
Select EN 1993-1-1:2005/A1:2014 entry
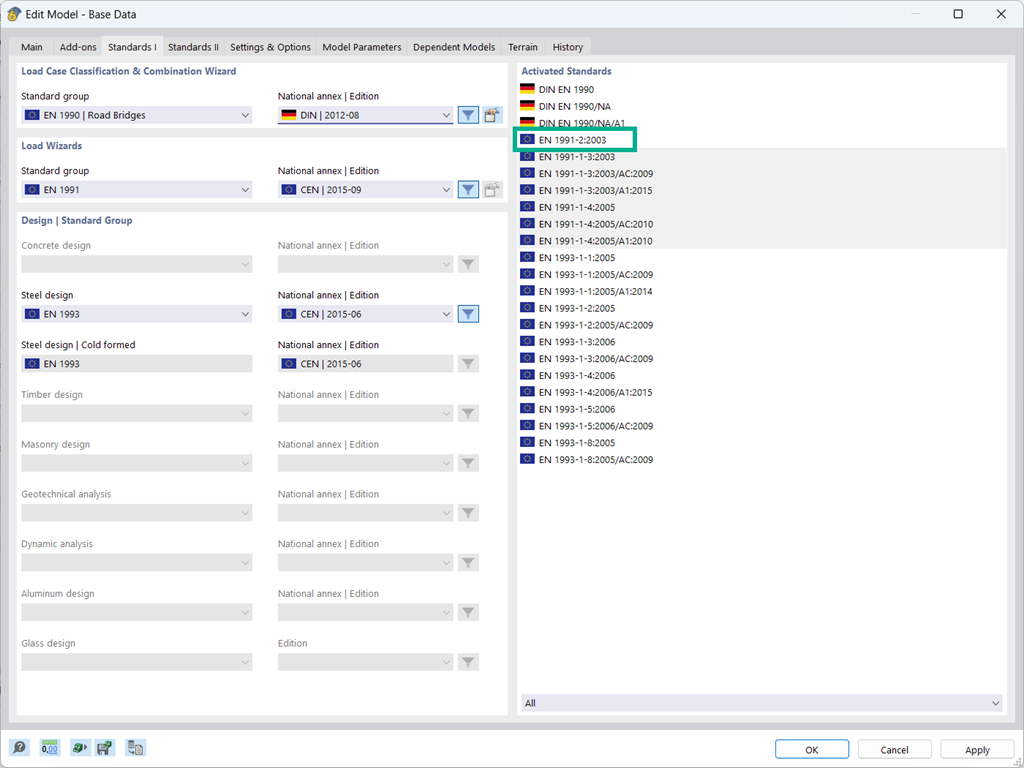596,291
